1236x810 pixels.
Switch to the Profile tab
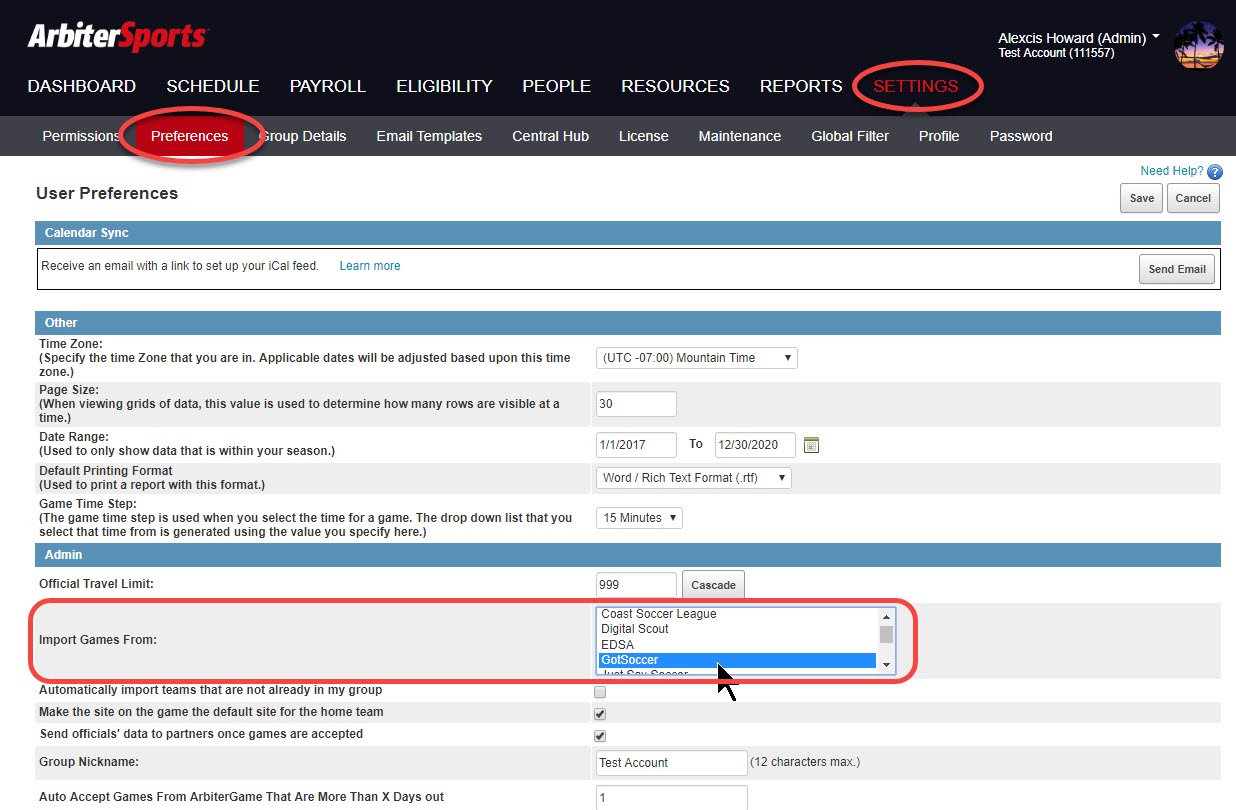[939, 136]
